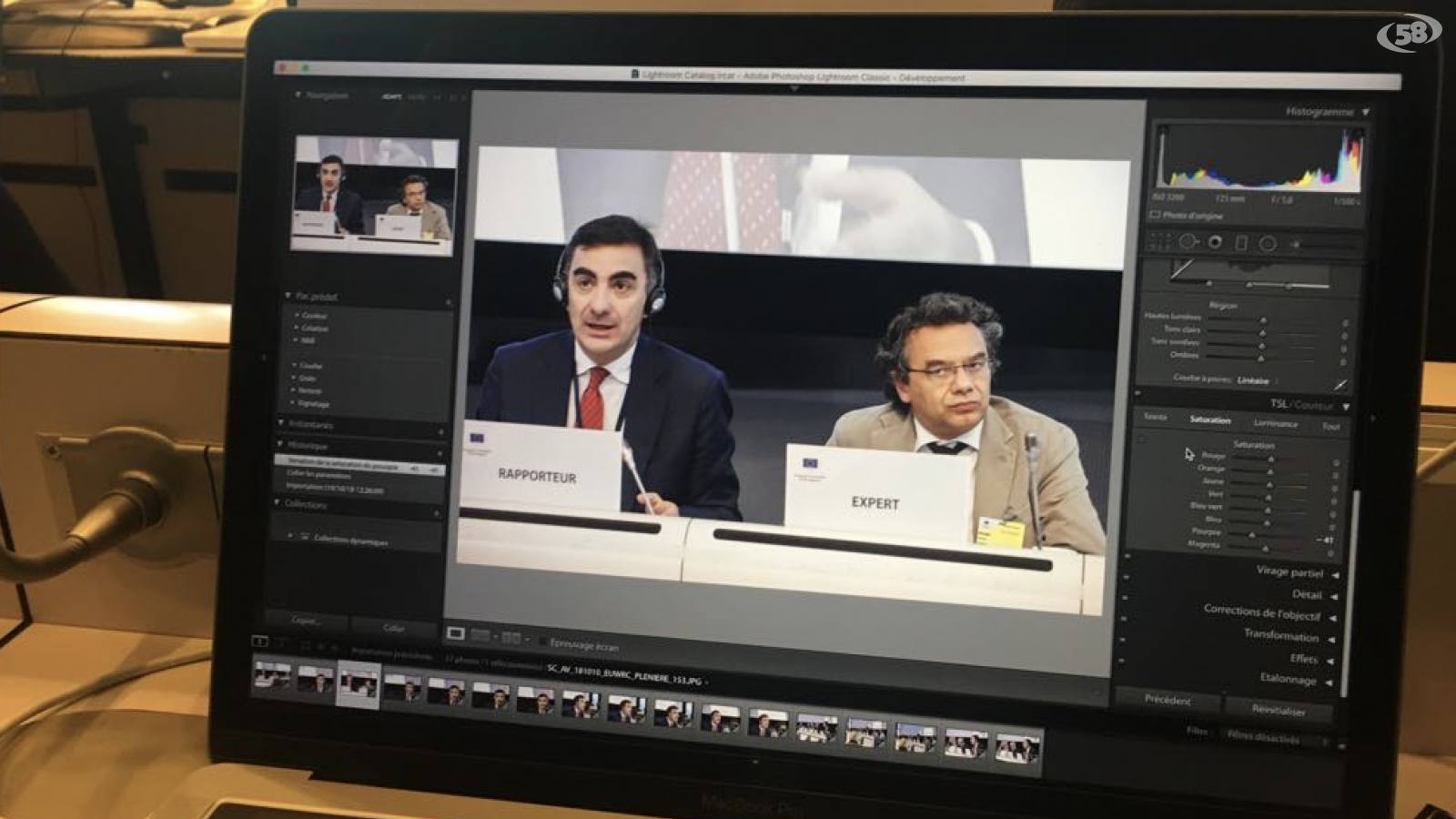Click the clear icon on Historique panel
Viewport: 1456px width, 819px height.
[x=441, y=452]
